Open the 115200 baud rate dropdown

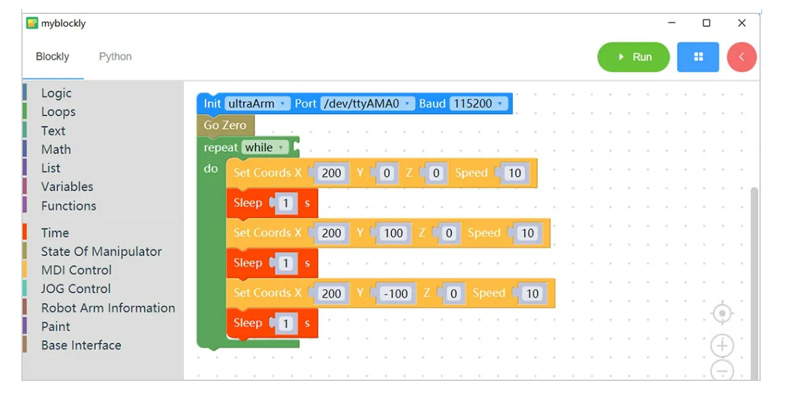coord(478,104)
